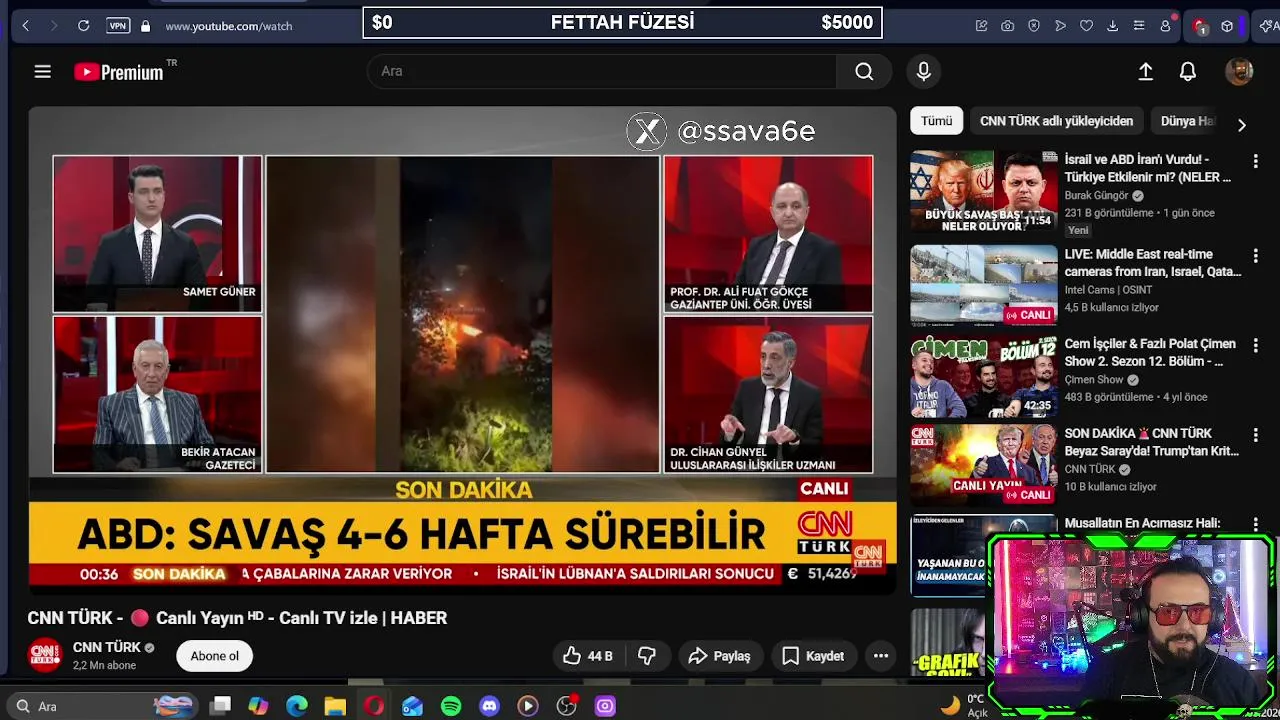Save the video with Kaydet
This screenshot has height=720, width=1280.
(813, 656)
